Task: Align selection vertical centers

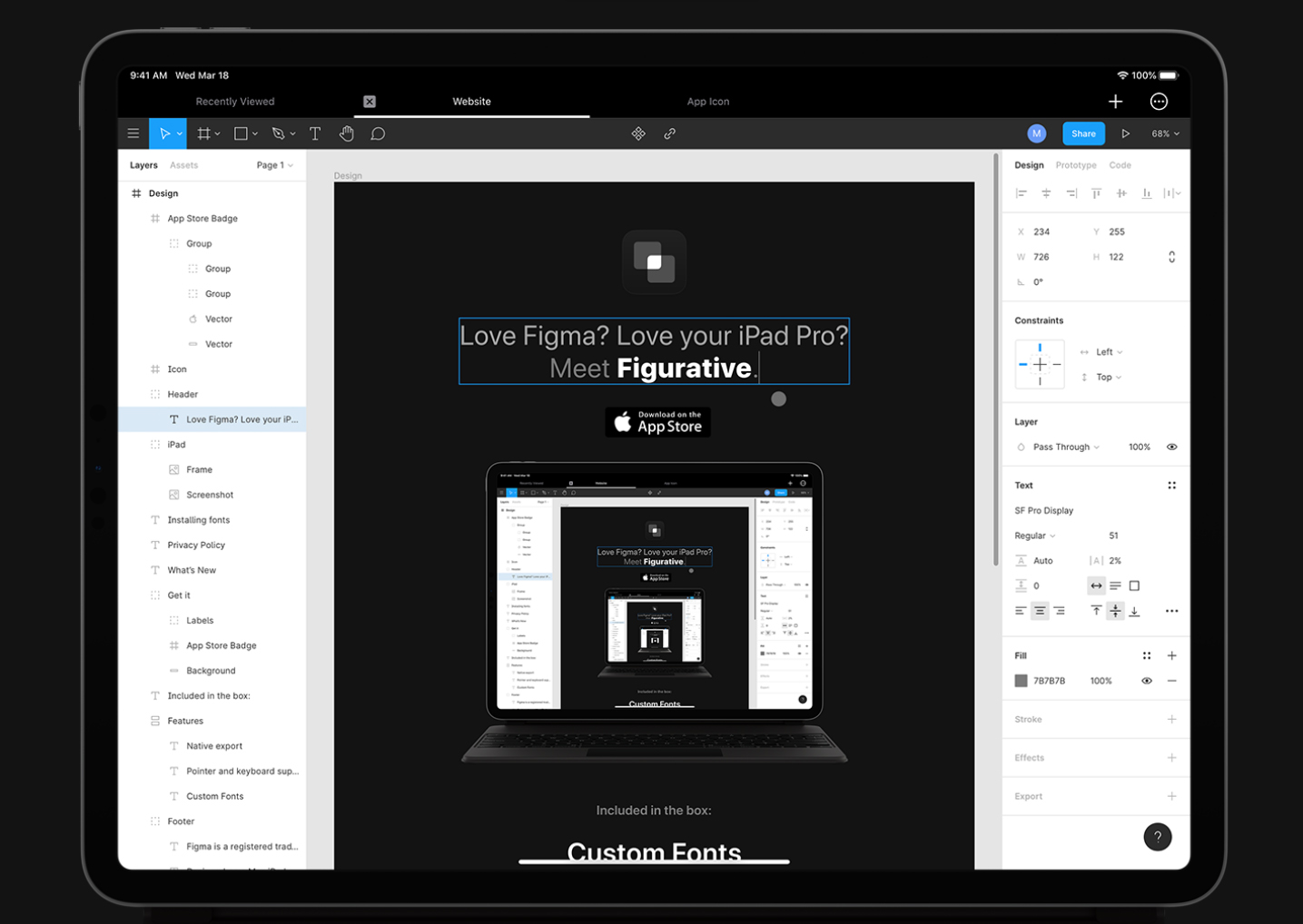Action: coord(1121,193)
